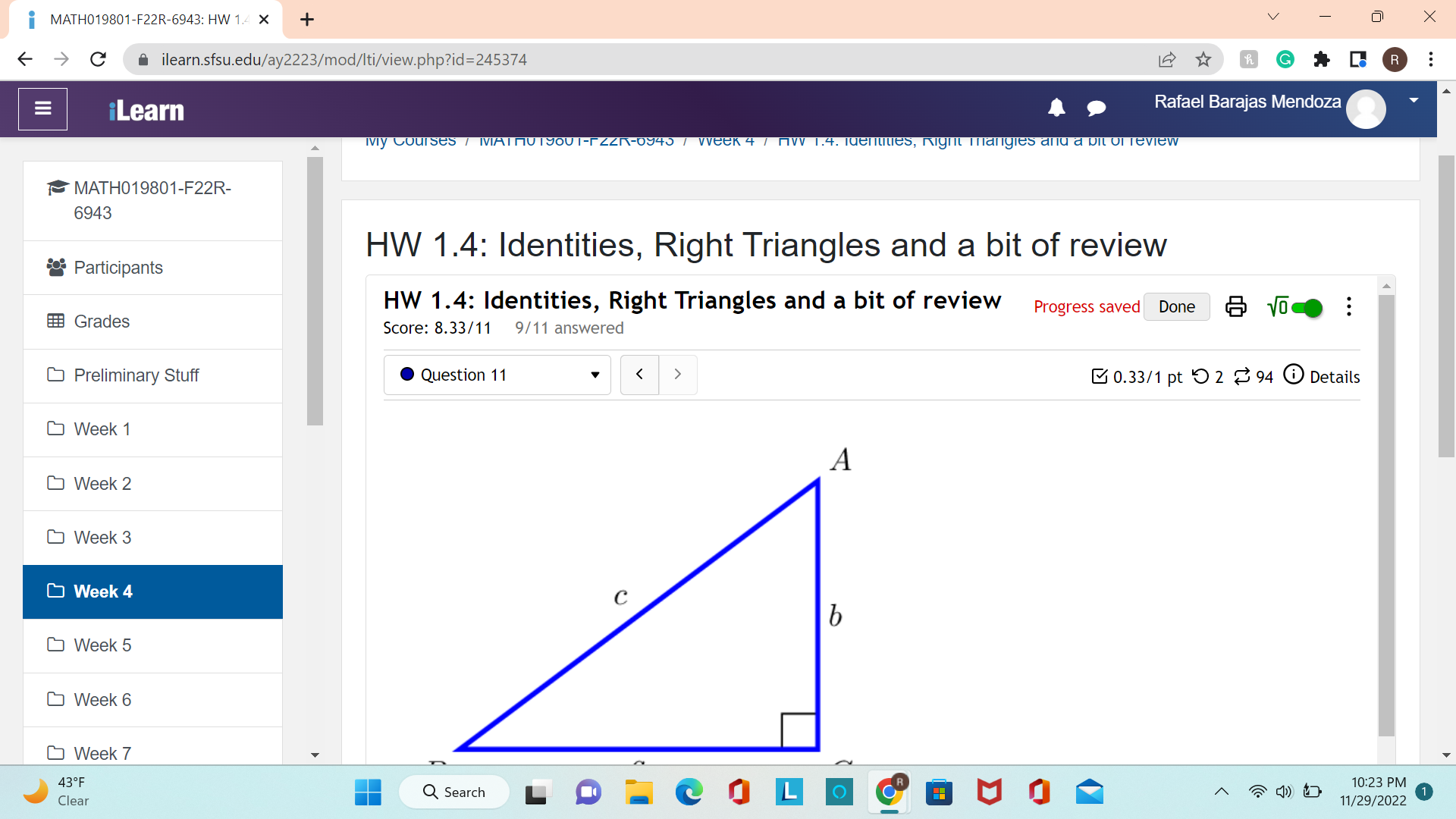Click the Grades gridicon in the sidebar
Screen dimensions: 1456x819
(x=55, y=321)
